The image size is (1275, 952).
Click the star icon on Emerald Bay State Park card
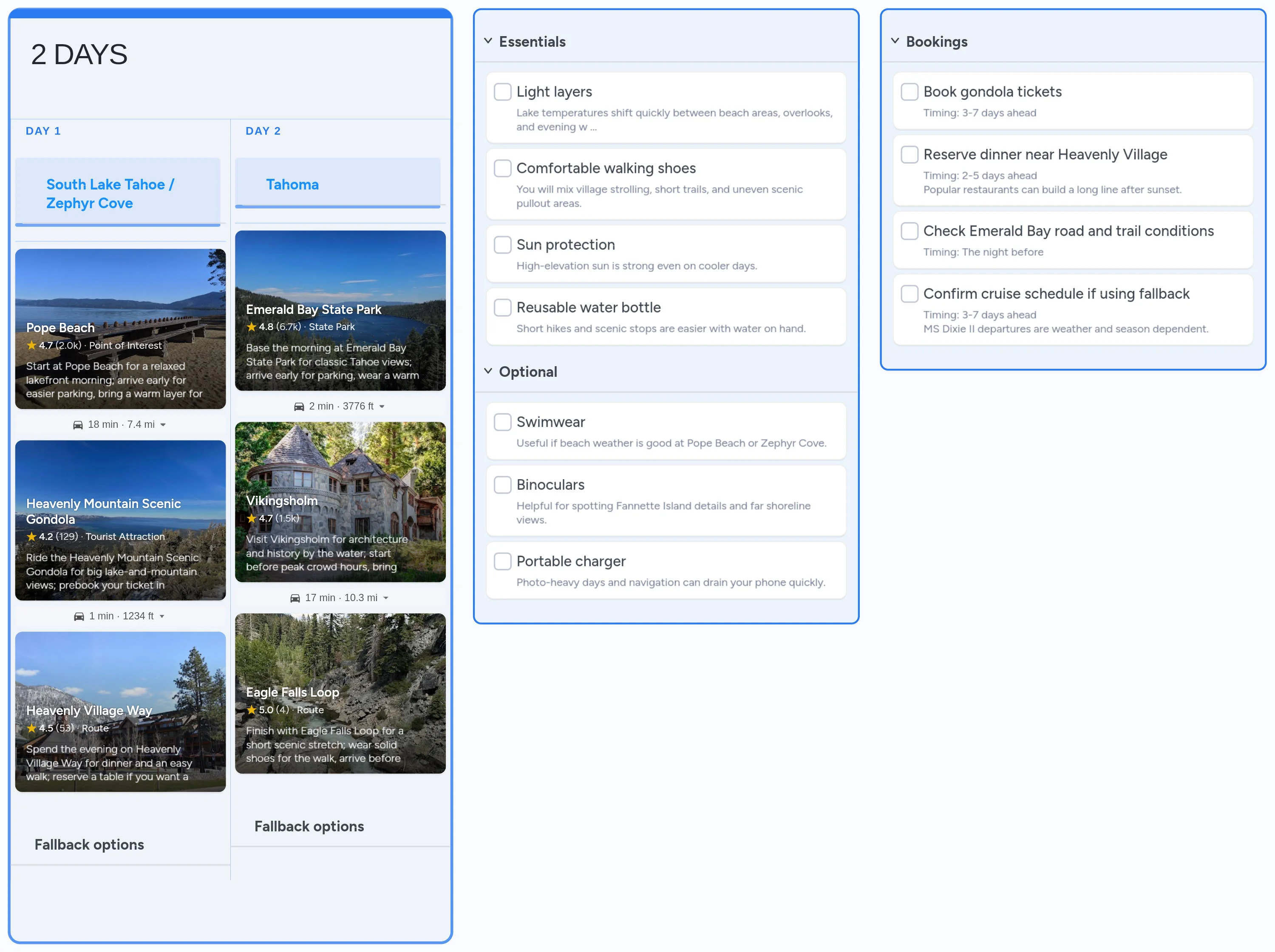(x=252, y=327)
